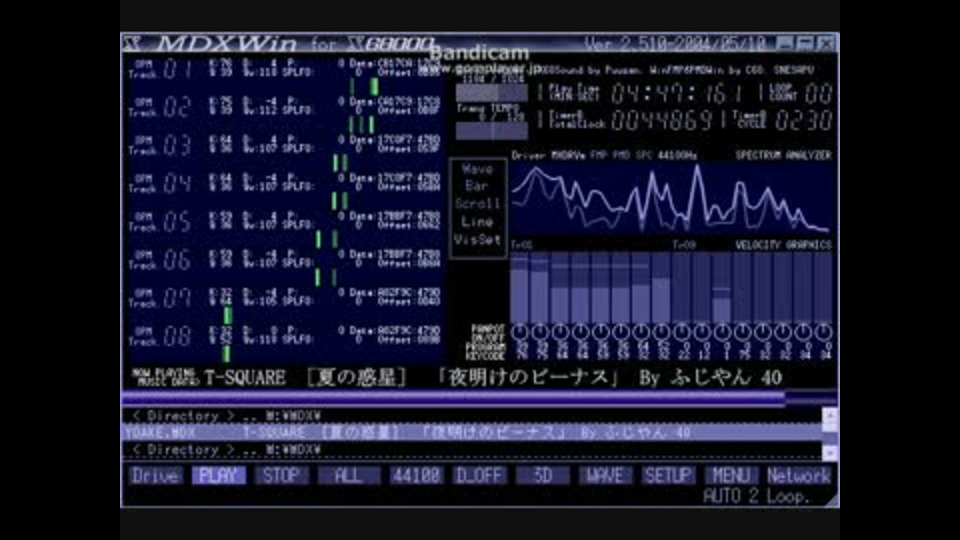Click the now playing song title
Viewport: 960px width, 540px height.
coord(493,378)
